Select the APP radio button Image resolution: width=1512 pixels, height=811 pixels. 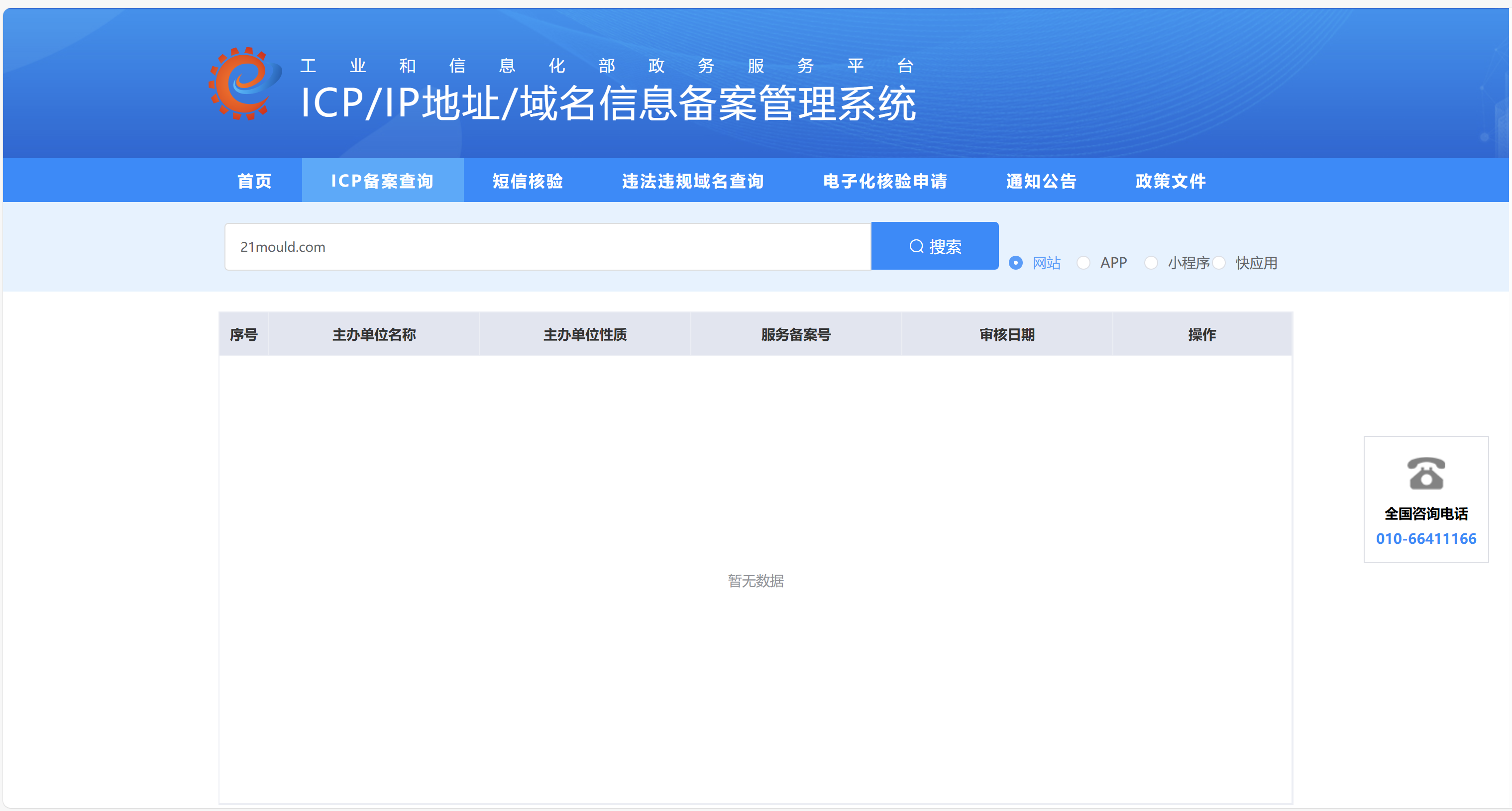click(1084, 263)
